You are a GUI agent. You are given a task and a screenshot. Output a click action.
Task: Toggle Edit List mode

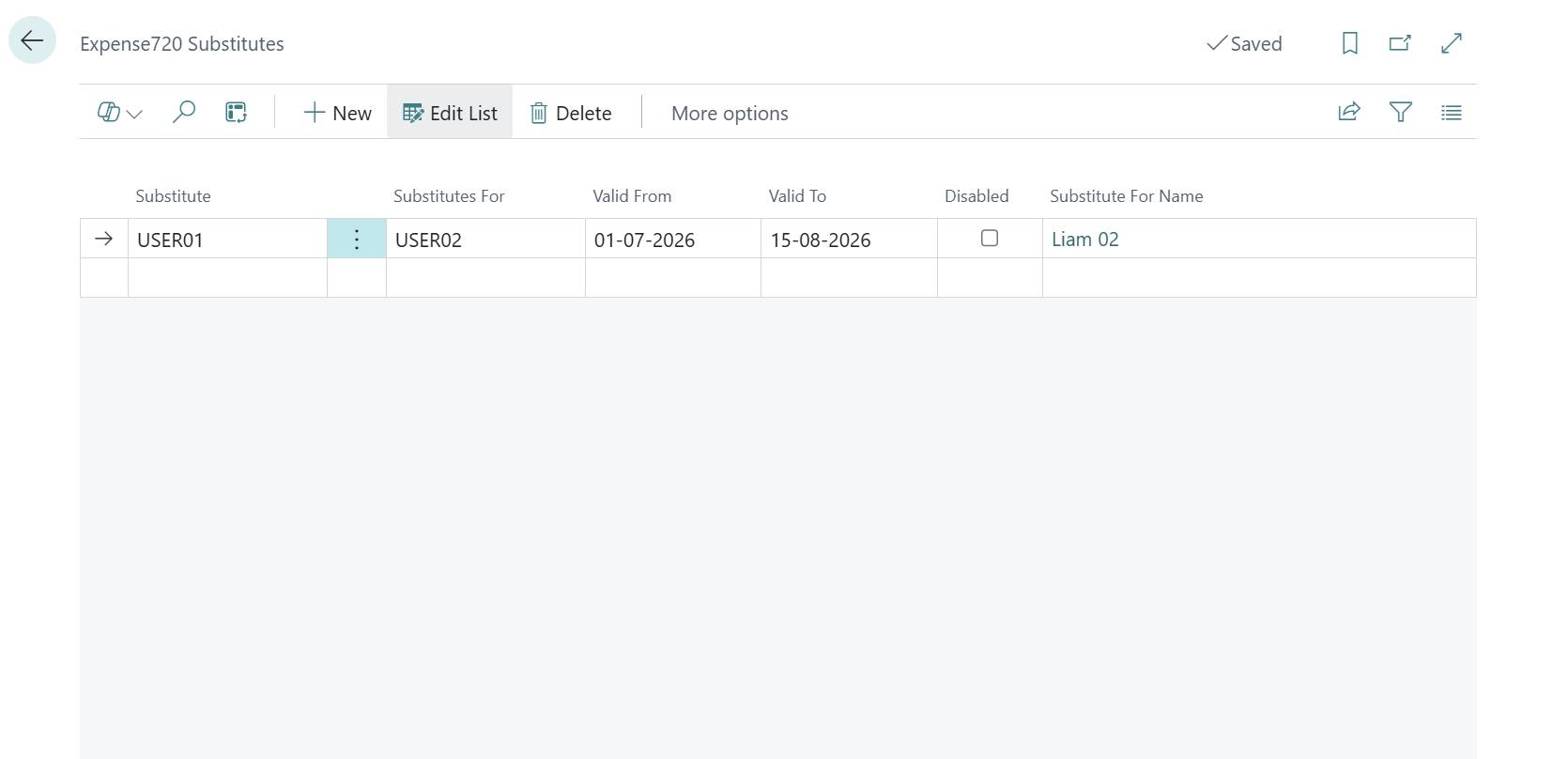click(450, 113)
